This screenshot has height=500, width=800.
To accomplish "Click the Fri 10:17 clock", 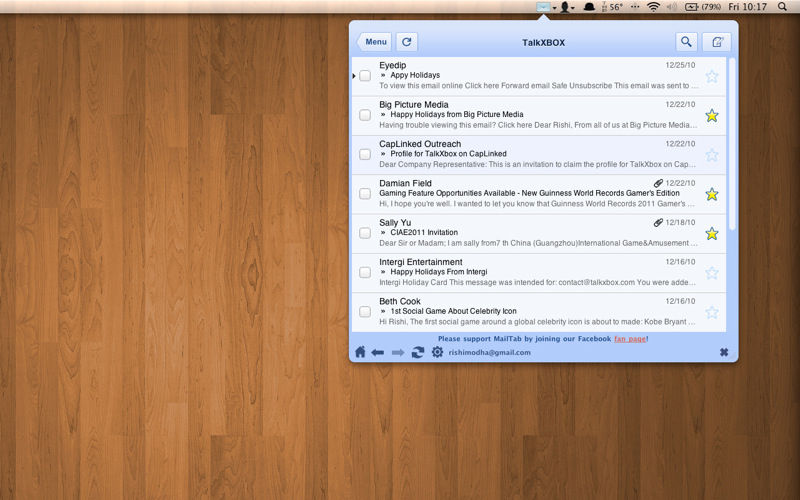I will tap(747, 7).
